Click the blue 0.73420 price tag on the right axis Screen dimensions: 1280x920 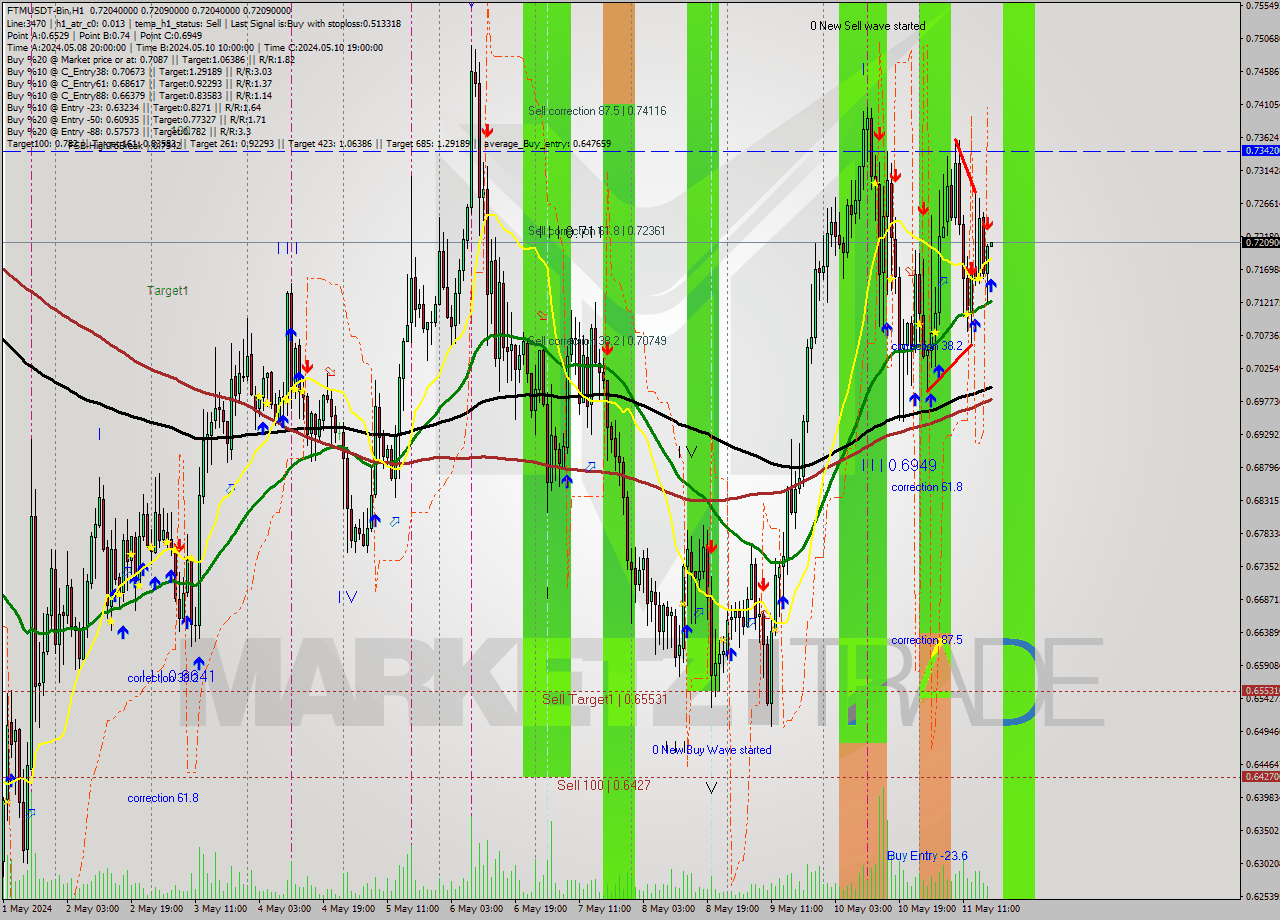click(1258, 152)
